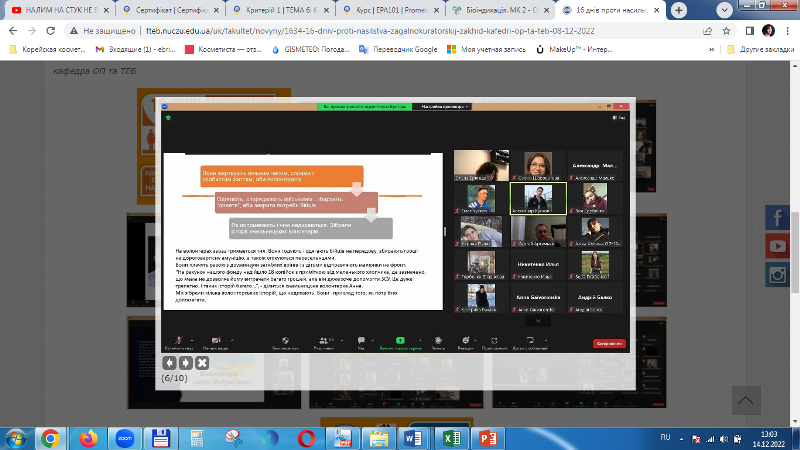The height and width of the screenshot is (450, 800).
Task: Open the YouTube social link on the page
Action: tap(777, 246)
